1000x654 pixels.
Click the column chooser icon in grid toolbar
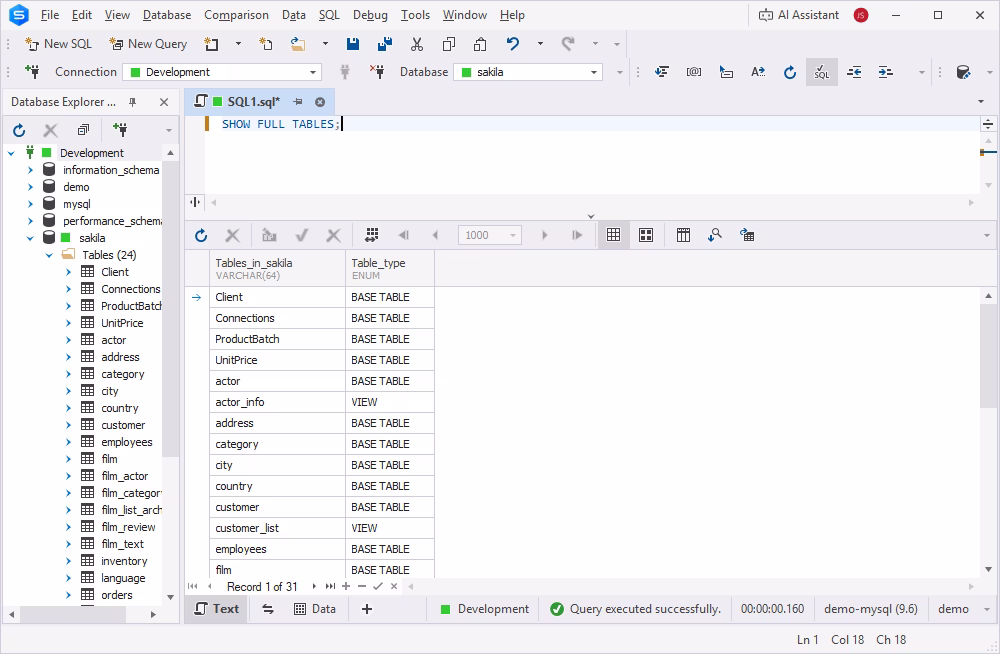683,235
